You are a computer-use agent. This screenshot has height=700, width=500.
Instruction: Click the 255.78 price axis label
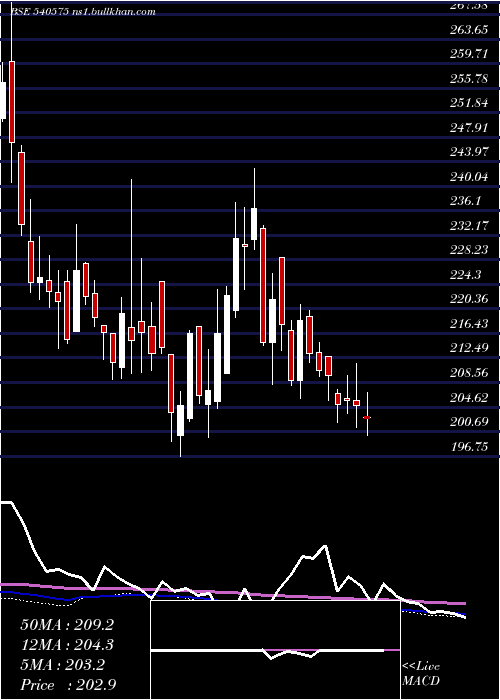pos(469,79)
